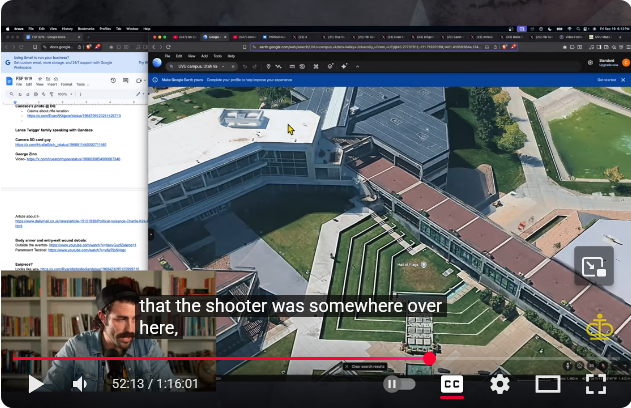The image size is (631, 408).
Task: Toggle closed captions with the CC button
Action: point(451,384)
